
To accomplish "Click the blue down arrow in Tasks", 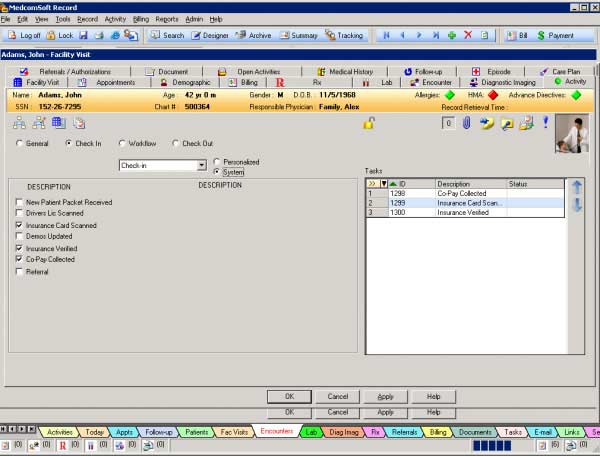I will tap(577, 205).
